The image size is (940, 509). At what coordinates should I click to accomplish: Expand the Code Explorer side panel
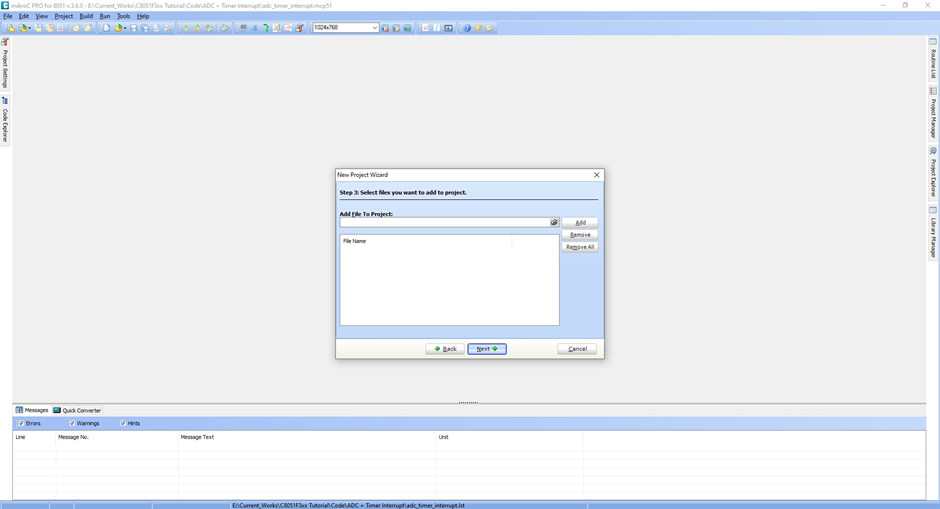[x=5, y=120]
